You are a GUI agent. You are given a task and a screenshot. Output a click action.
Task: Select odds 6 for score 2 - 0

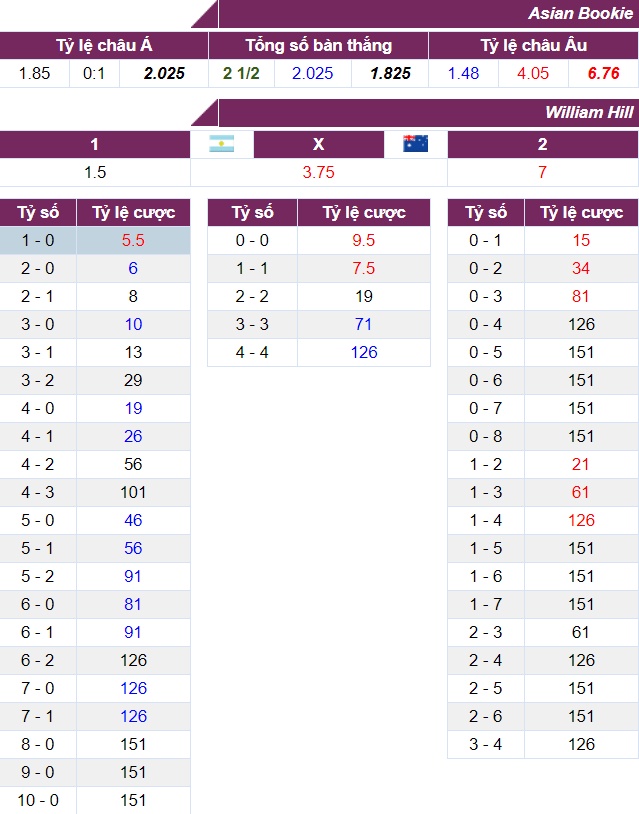pos(133,268)
